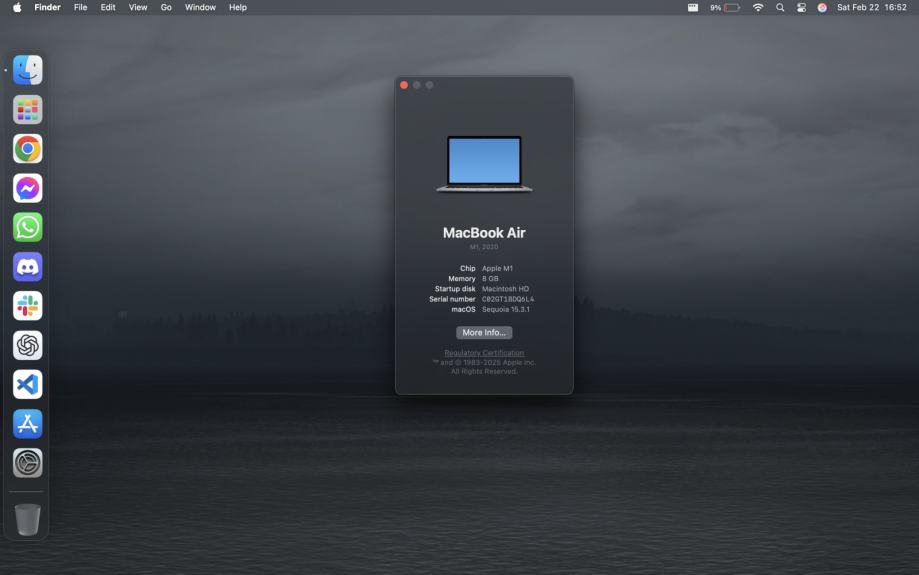Open the ChatGPT app icon
The width and height of the screenshot is (919, 575).
(x=28, y=345)
